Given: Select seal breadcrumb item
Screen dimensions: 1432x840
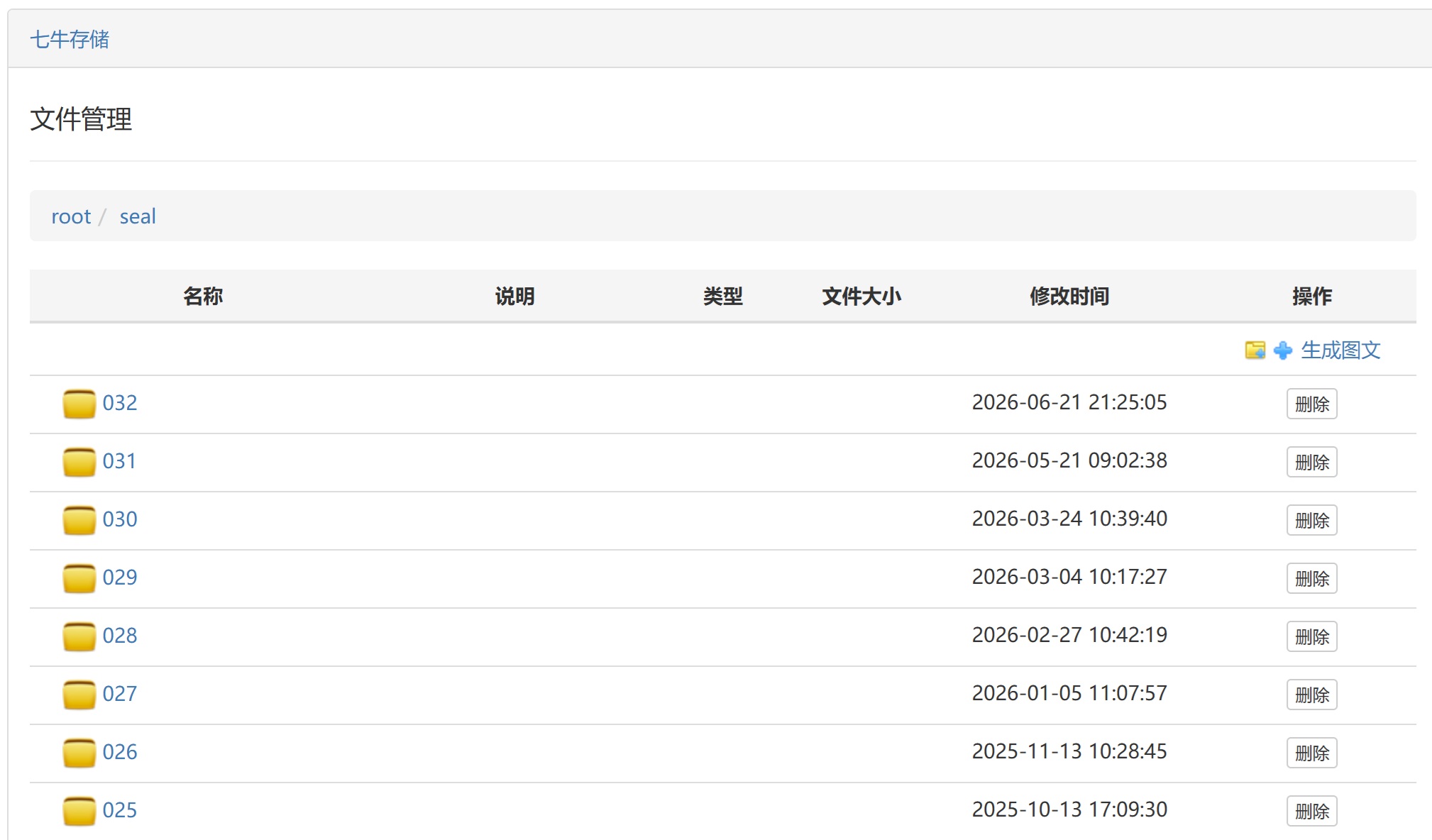Looking at the screenshot, I should [138, 216].
